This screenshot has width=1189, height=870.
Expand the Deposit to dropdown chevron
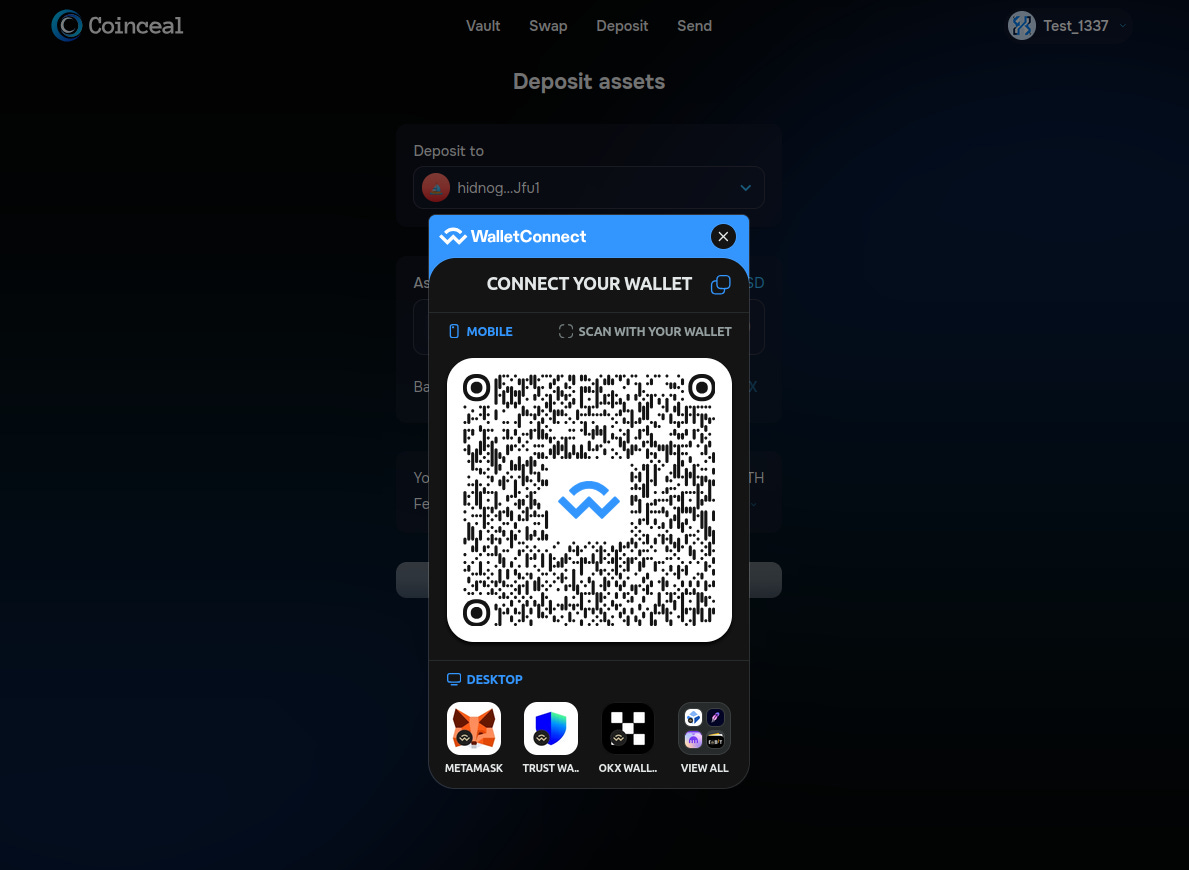pyautogui.click(x=745, y=187)
